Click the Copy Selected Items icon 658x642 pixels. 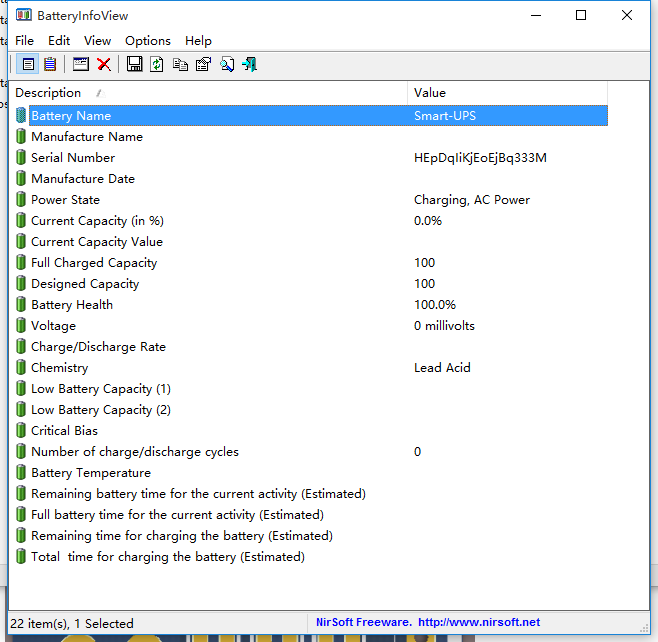[180, 65]
